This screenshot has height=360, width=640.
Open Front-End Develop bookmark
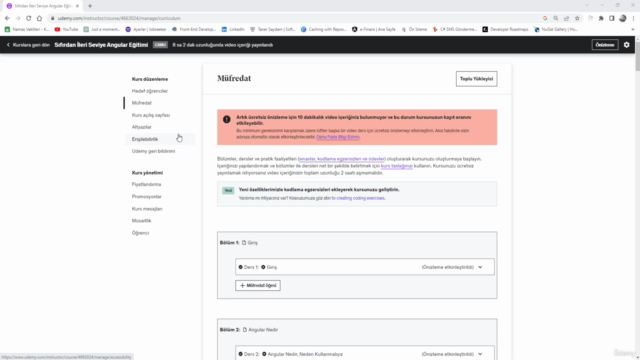point(194,29)
